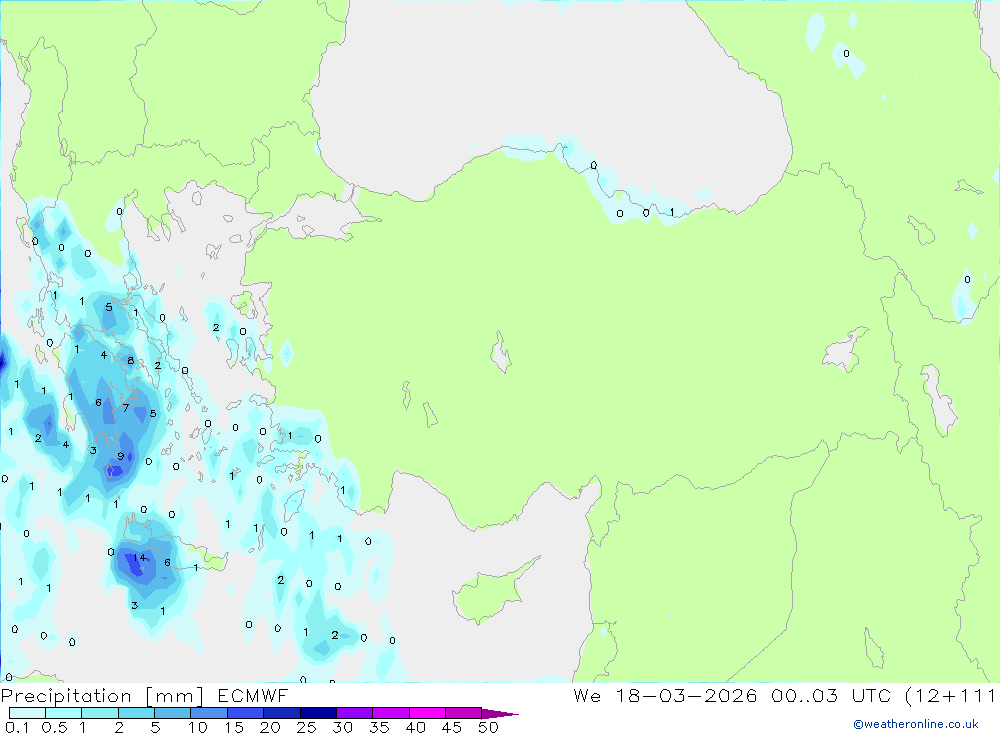Click the 30–35 mm purple legend swatch
The height and width of the screenshot is (733, 1000).
355,713
